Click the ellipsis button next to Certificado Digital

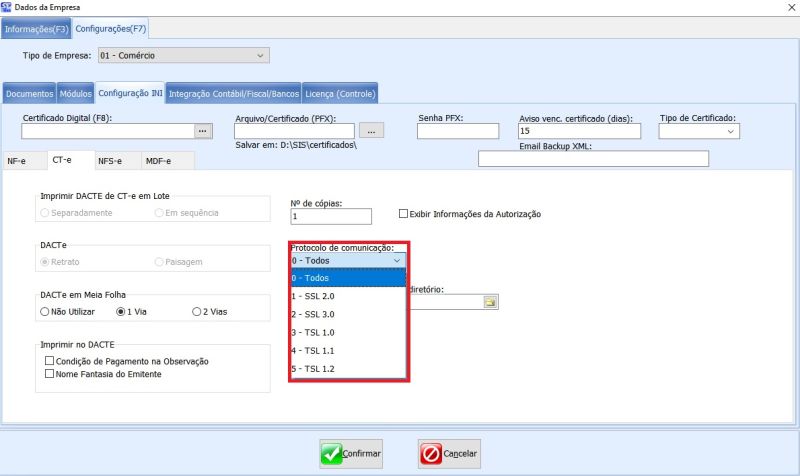tap(203, 131)
